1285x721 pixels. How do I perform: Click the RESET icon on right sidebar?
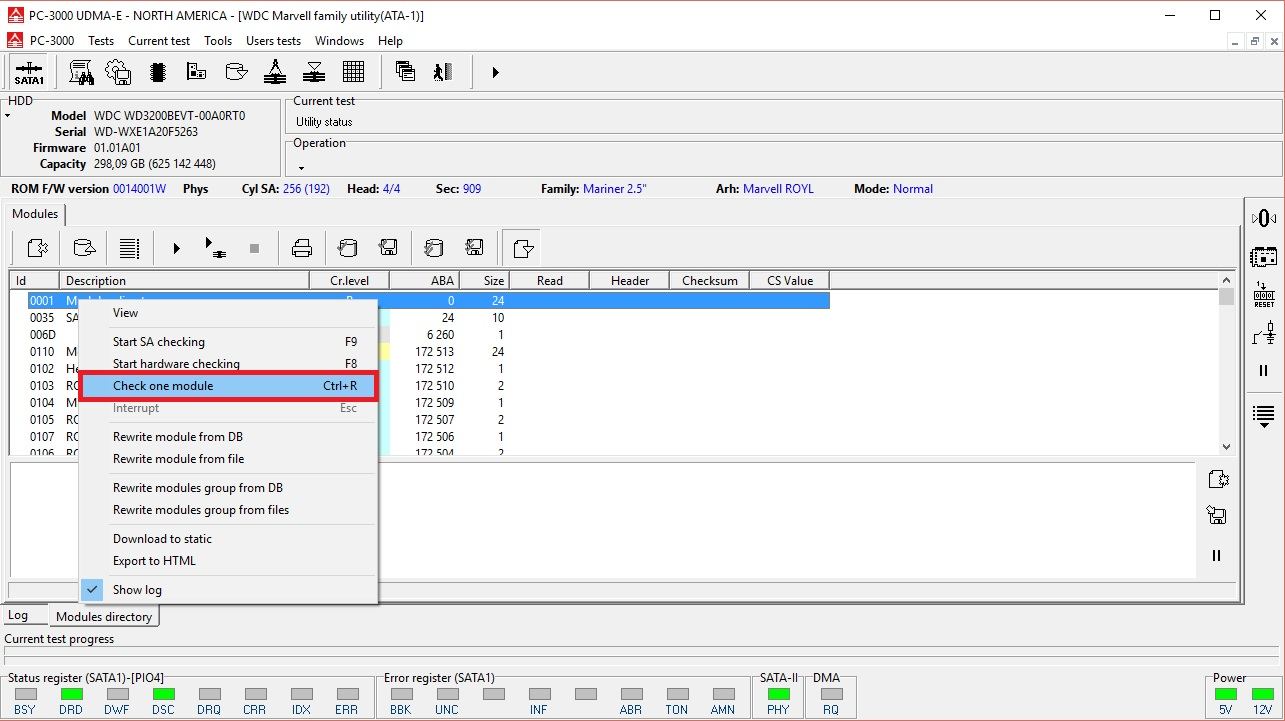coord(1264,295)
